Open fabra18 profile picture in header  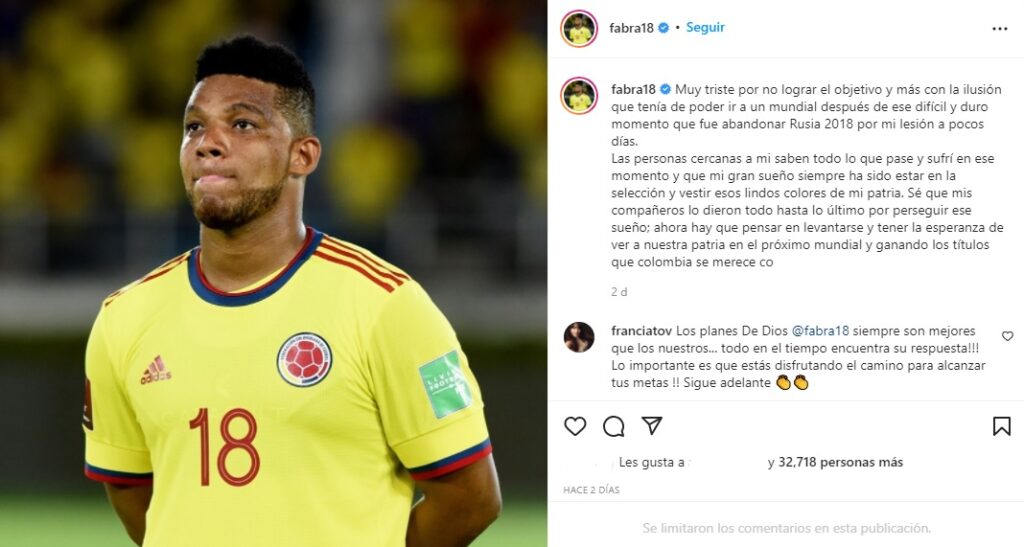click(x=579, y=29)
